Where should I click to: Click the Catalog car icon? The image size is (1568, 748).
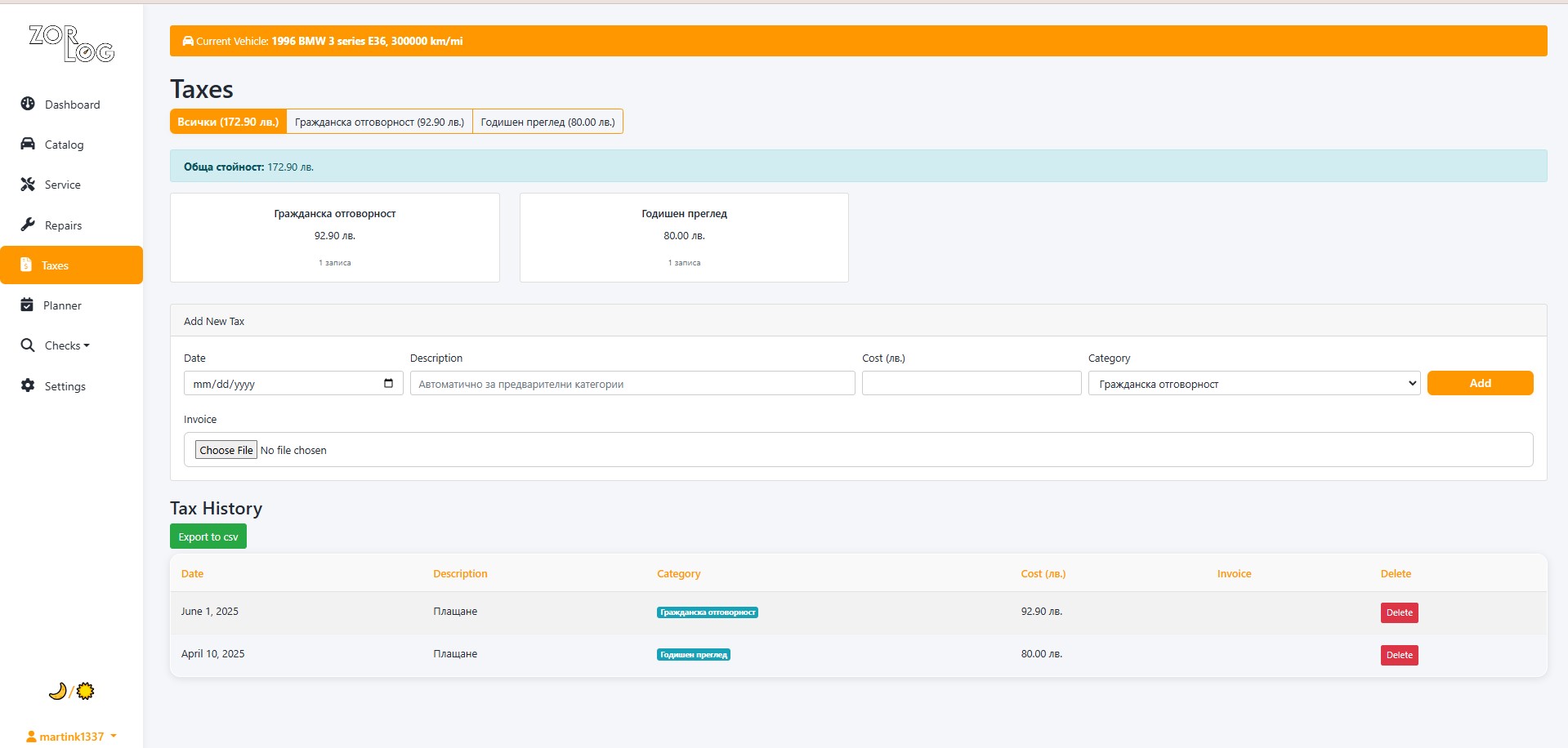(x=28, y=144)
